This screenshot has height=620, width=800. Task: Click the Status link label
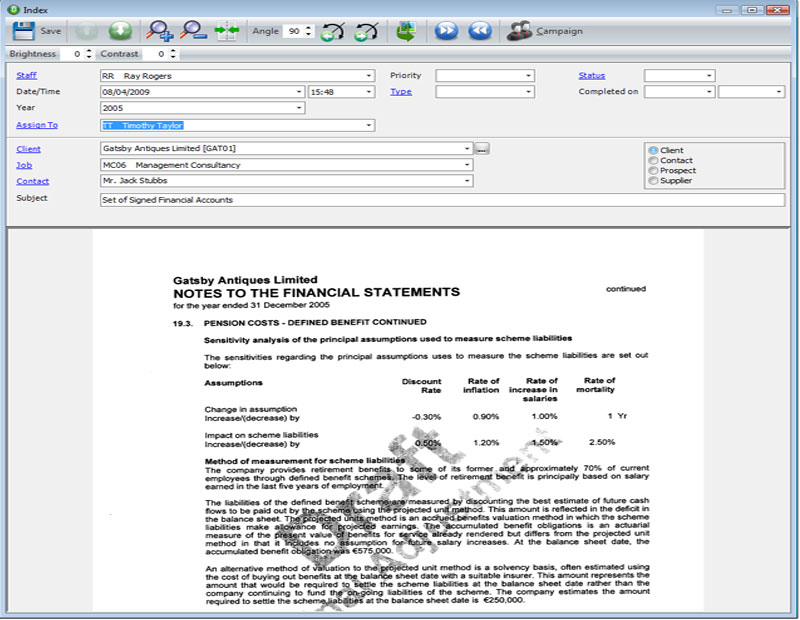coord(592,76)
